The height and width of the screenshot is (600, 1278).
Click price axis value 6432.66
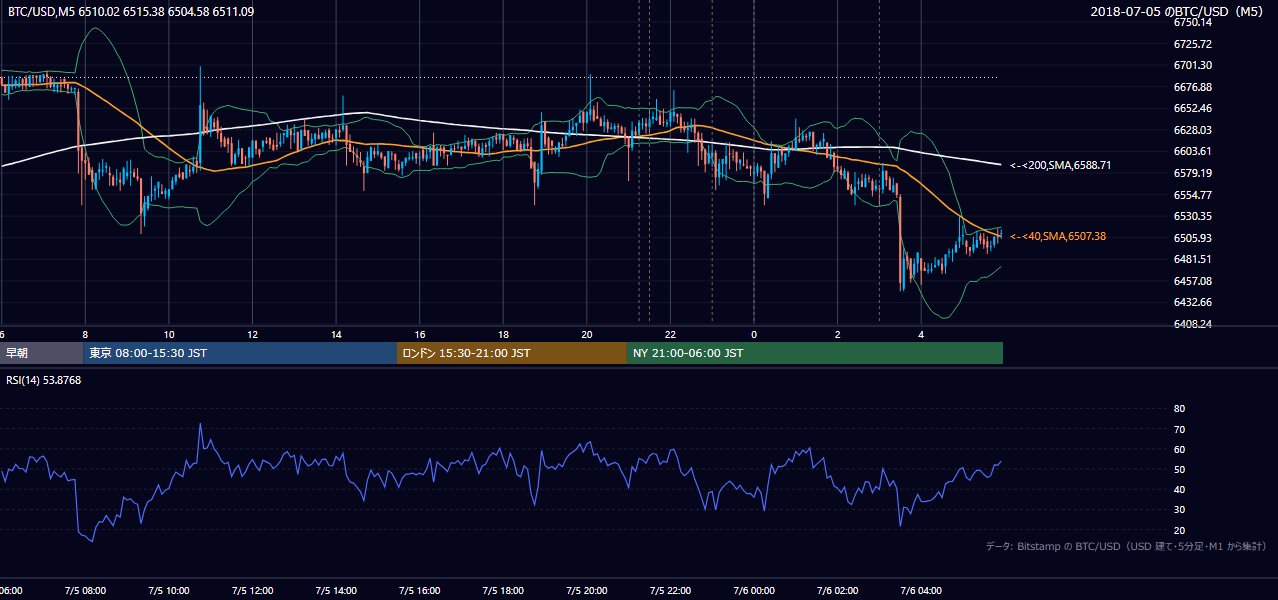pyautogui.click(x=1193, y=302)
